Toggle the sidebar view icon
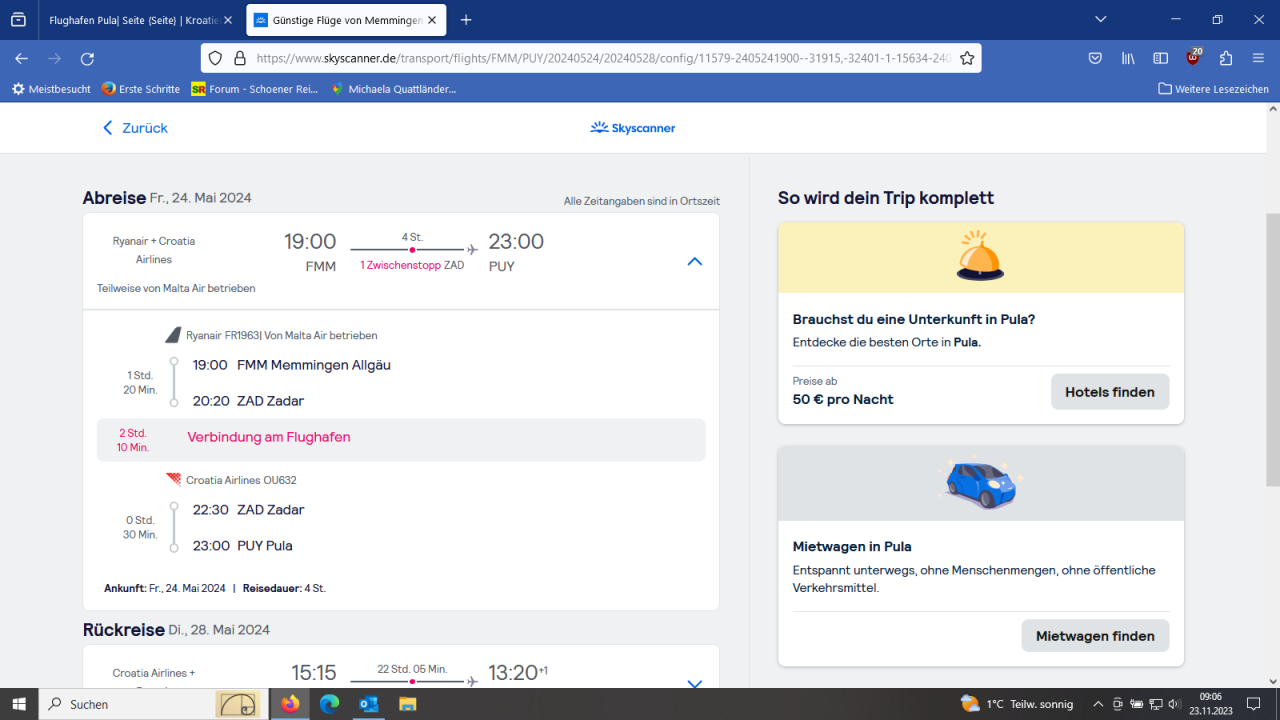This screenshot has height=720, width=1280. point(1160,58)
